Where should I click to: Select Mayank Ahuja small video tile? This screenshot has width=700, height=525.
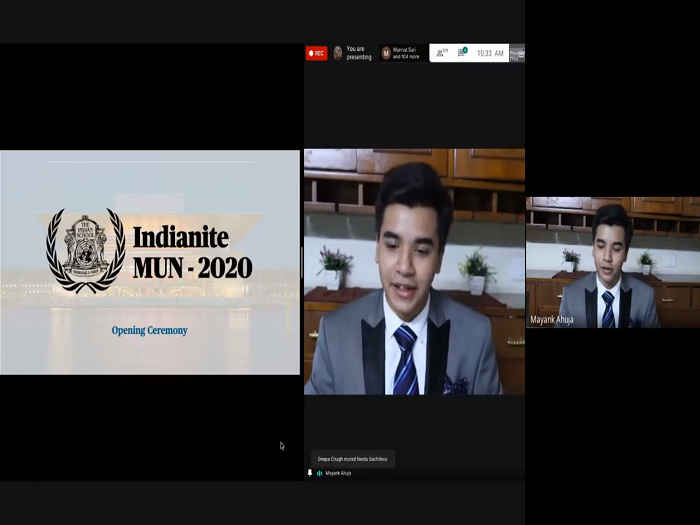point(613,262)
